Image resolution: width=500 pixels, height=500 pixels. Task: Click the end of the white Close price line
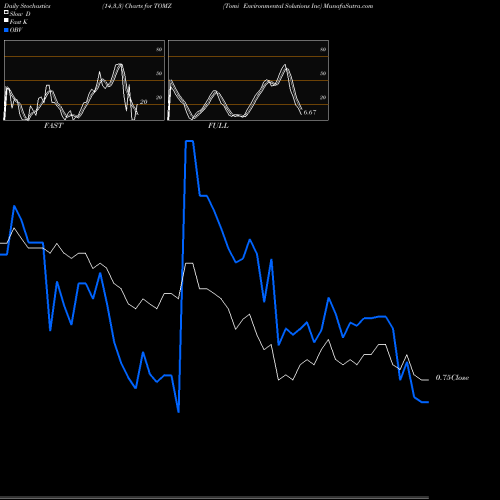428,380
